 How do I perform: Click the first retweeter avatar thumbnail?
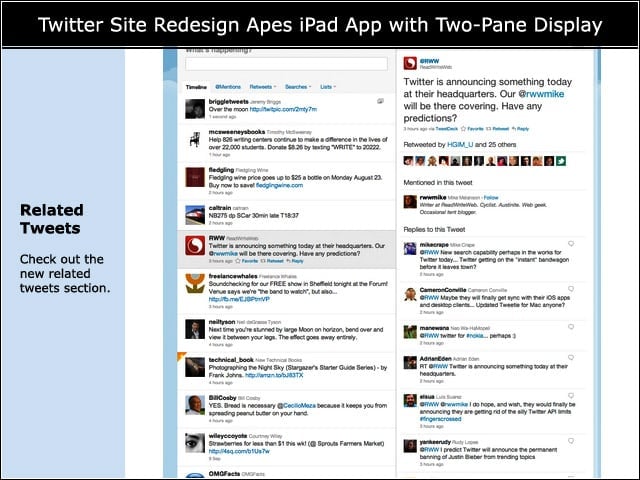click(408, 161)
